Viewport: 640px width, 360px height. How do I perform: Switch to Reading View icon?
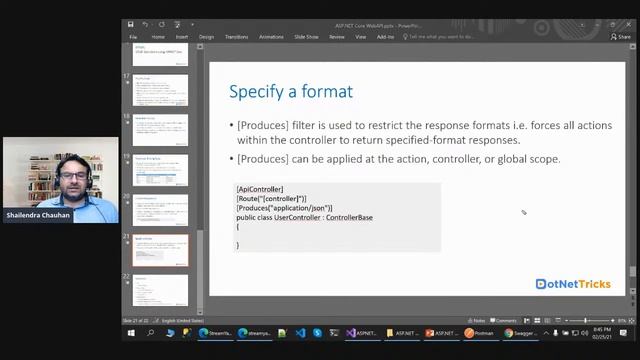(x=547, y=321)
